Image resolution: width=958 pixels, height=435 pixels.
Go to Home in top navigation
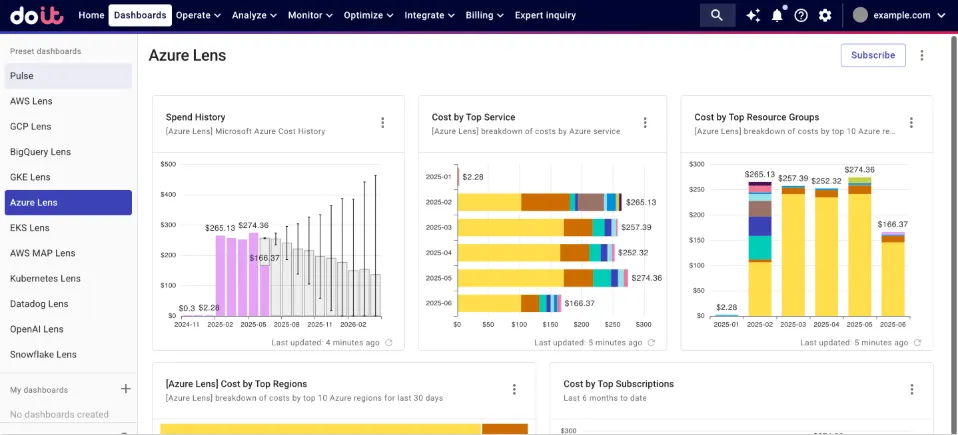[x=91, y=15]
